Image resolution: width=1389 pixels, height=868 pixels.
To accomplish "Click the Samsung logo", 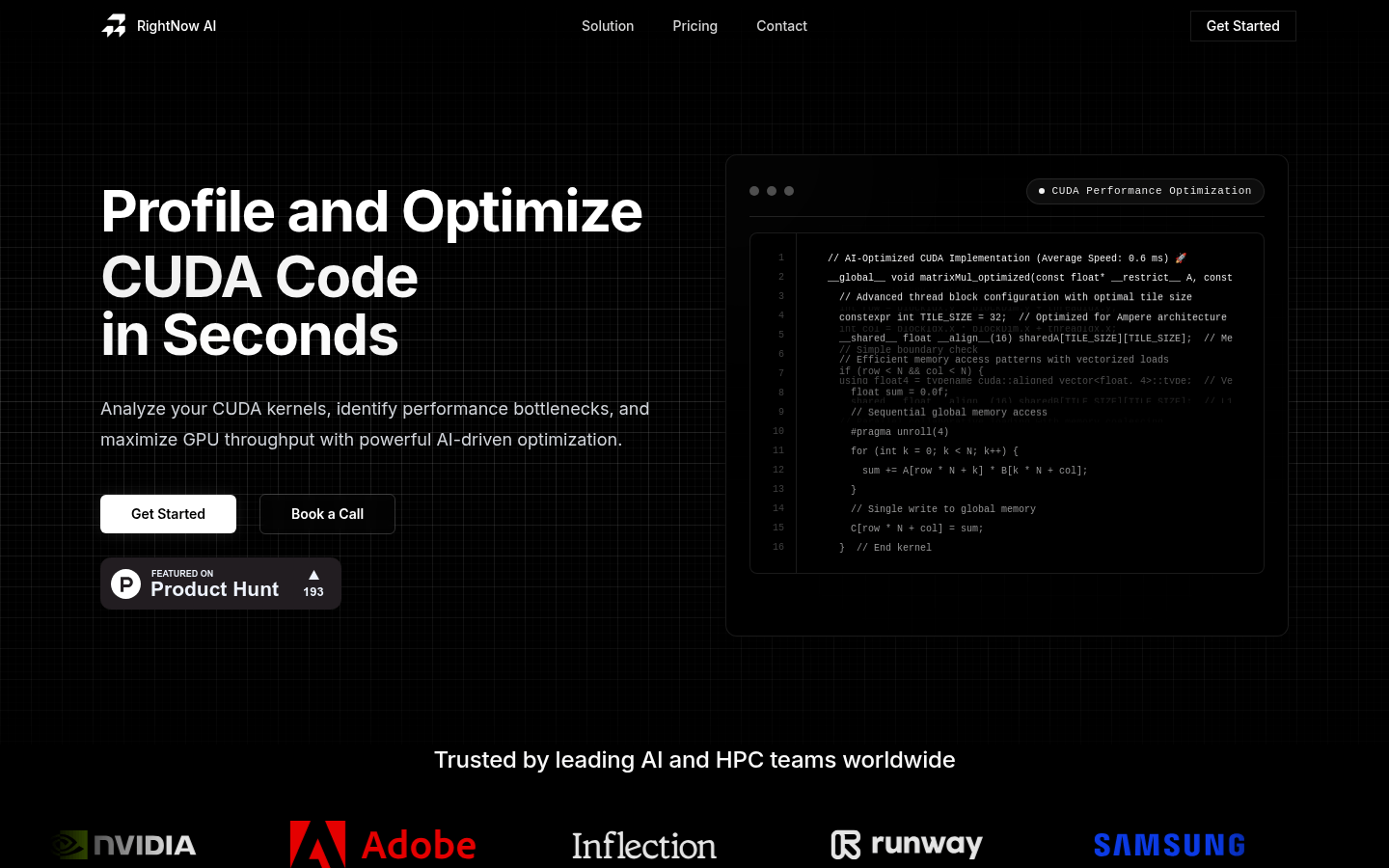I will click(1169, 845).
